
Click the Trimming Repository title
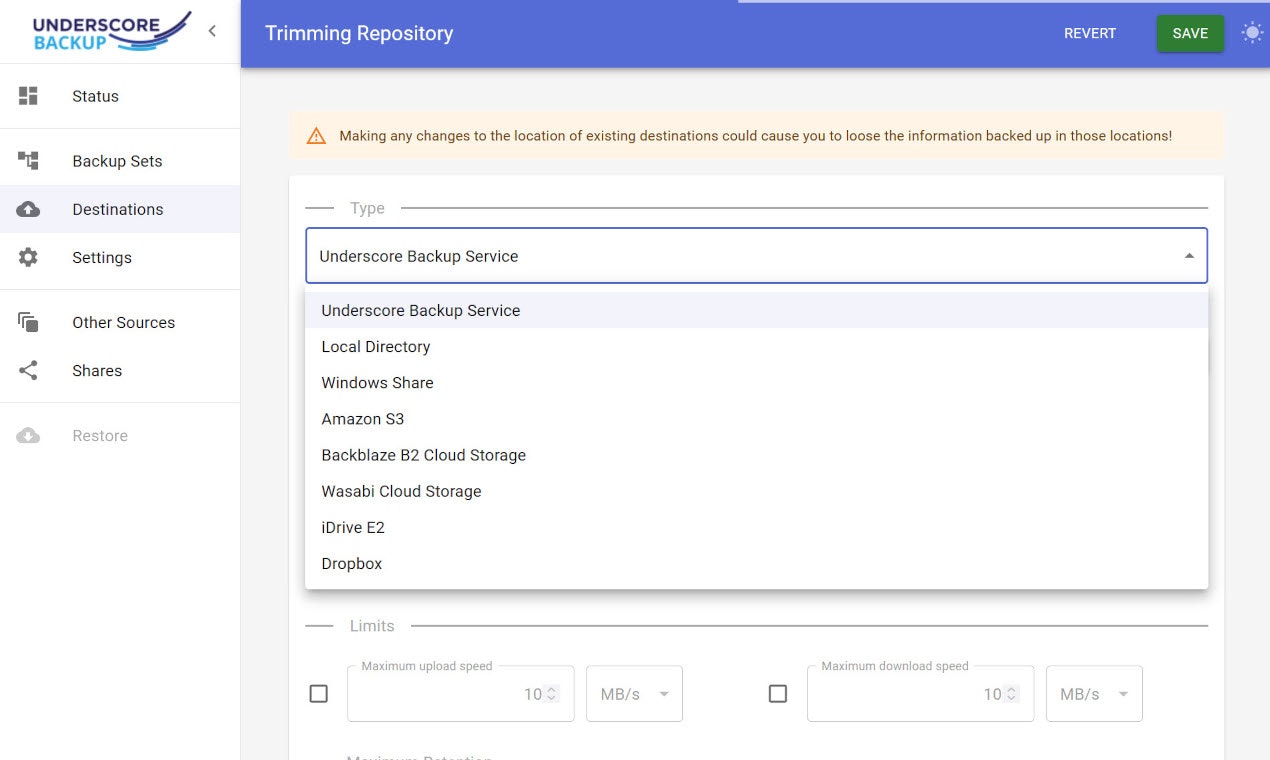(359, 33)
